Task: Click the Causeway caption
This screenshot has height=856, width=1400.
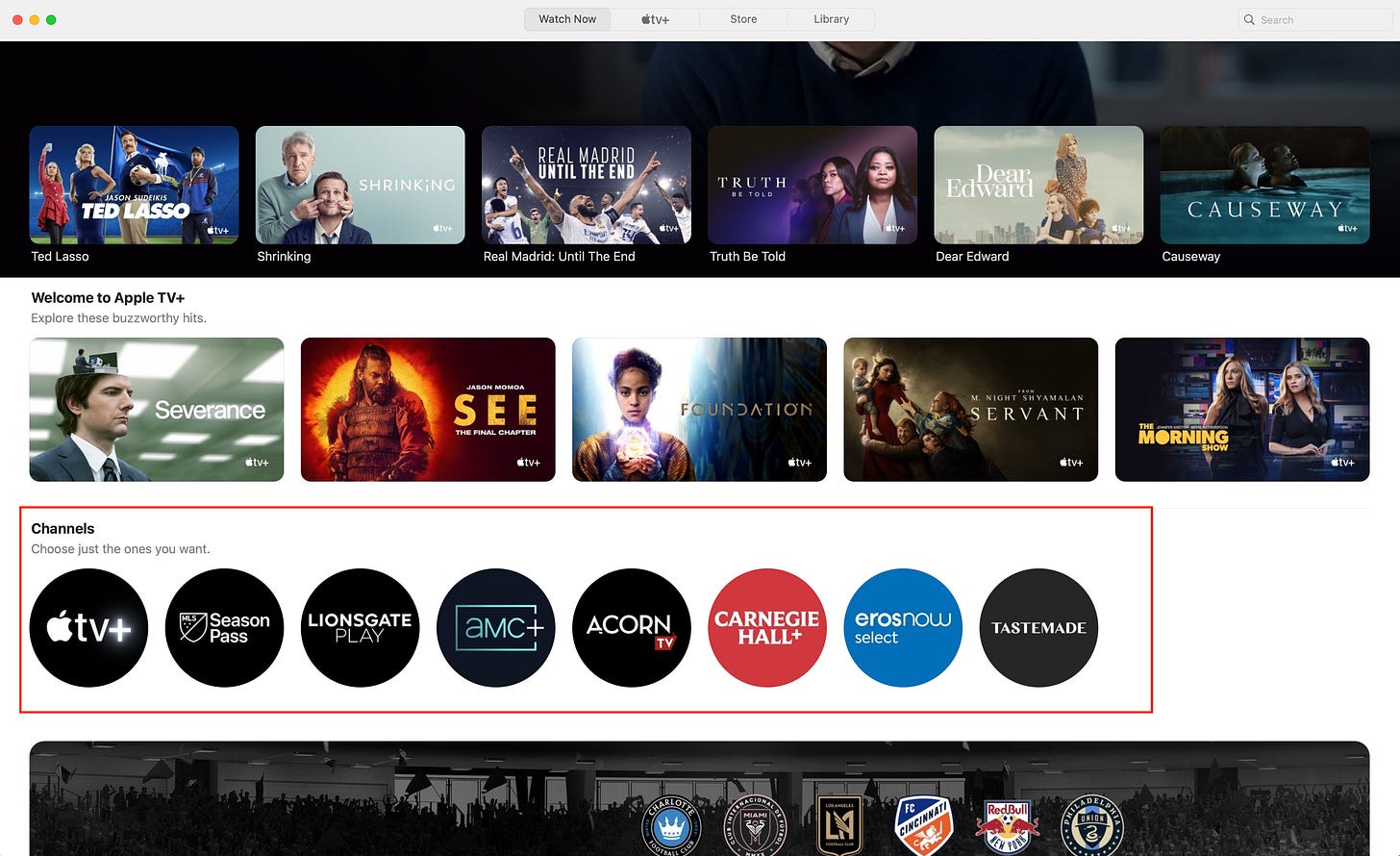Action: click(1190, 257)
